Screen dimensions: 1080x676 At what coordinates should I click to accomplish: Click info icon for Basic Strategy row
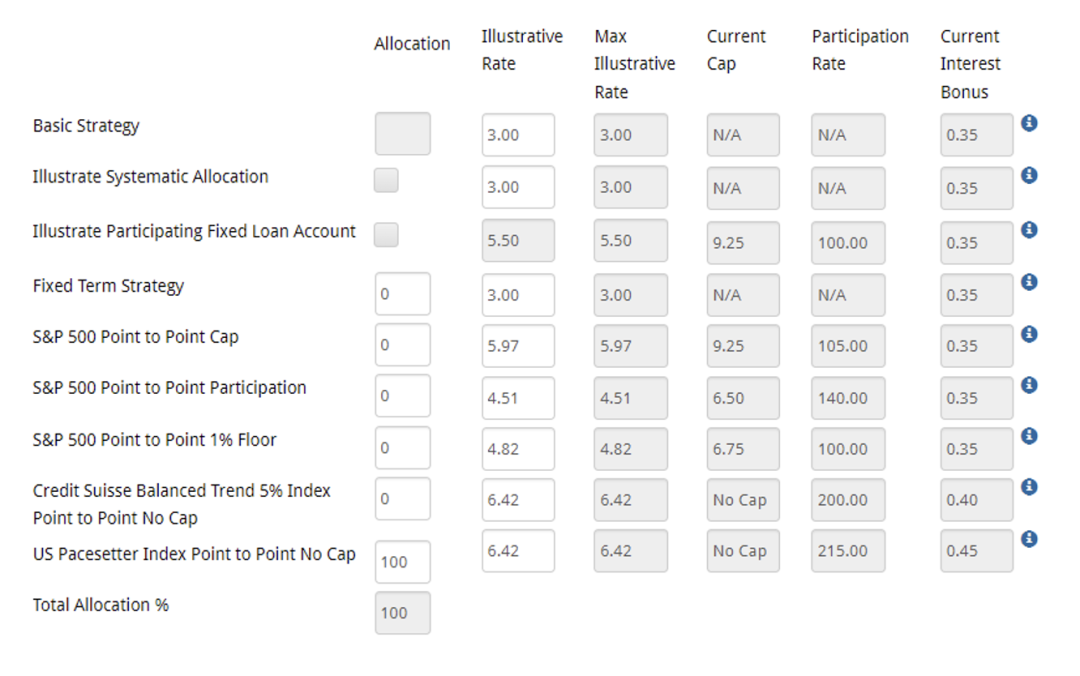(x=1029, y=123)
